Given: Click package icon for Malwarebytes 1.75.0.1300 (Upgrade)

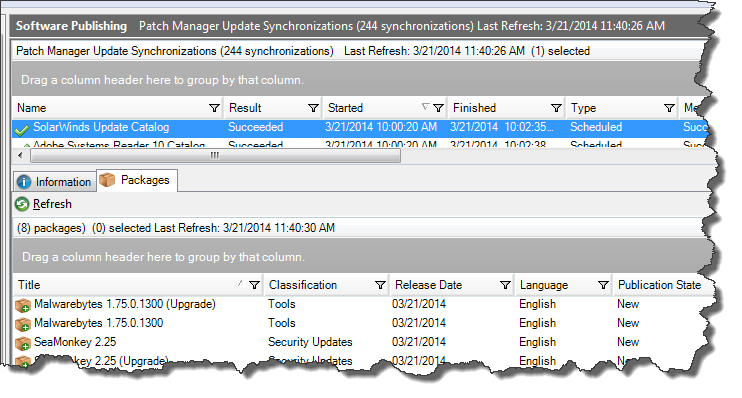Looking at the screenshot, I should coord(23,305).
